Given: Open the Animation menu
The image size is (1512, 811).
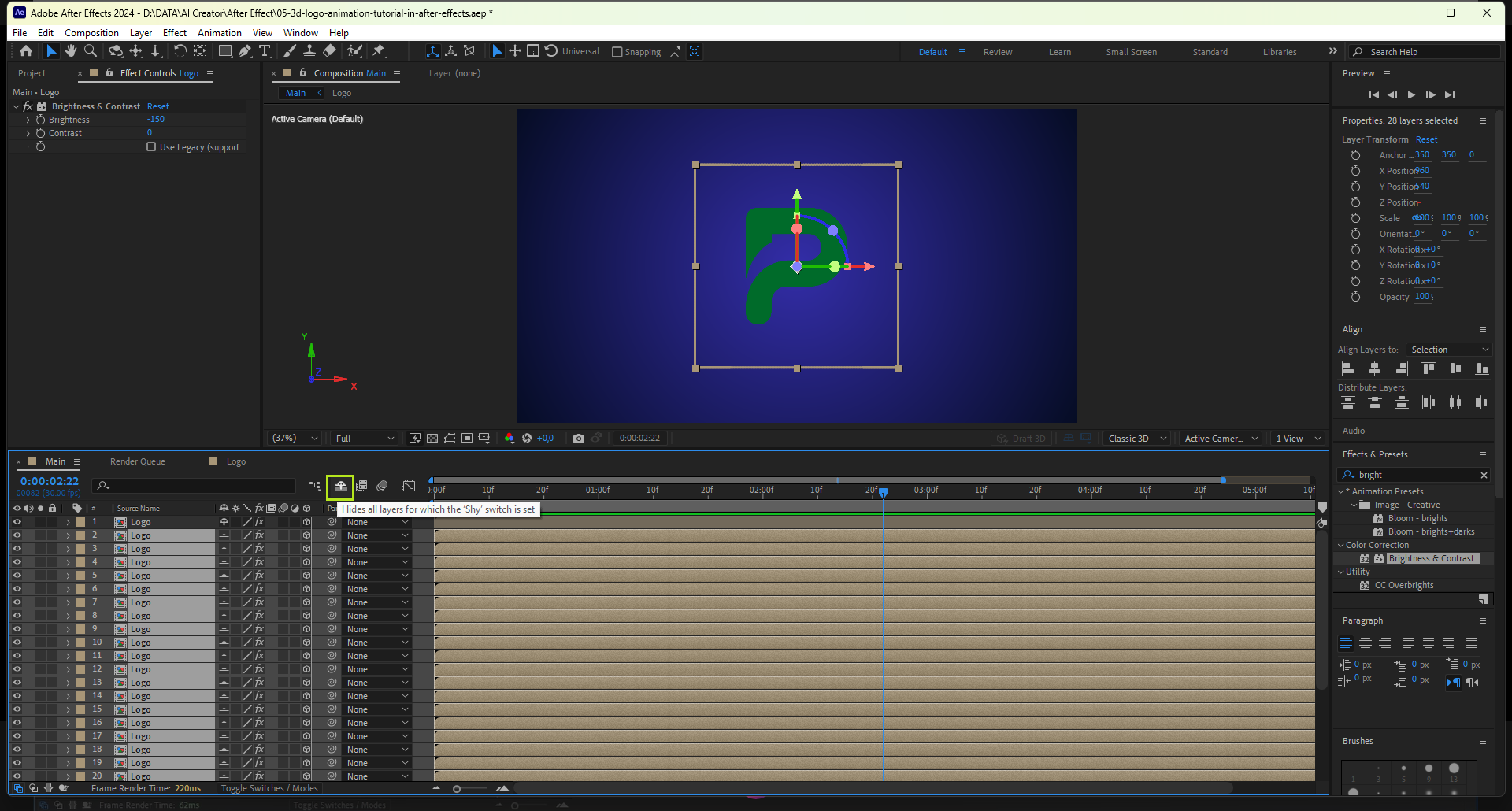Looking at the screenshot, I should [219, 33].
